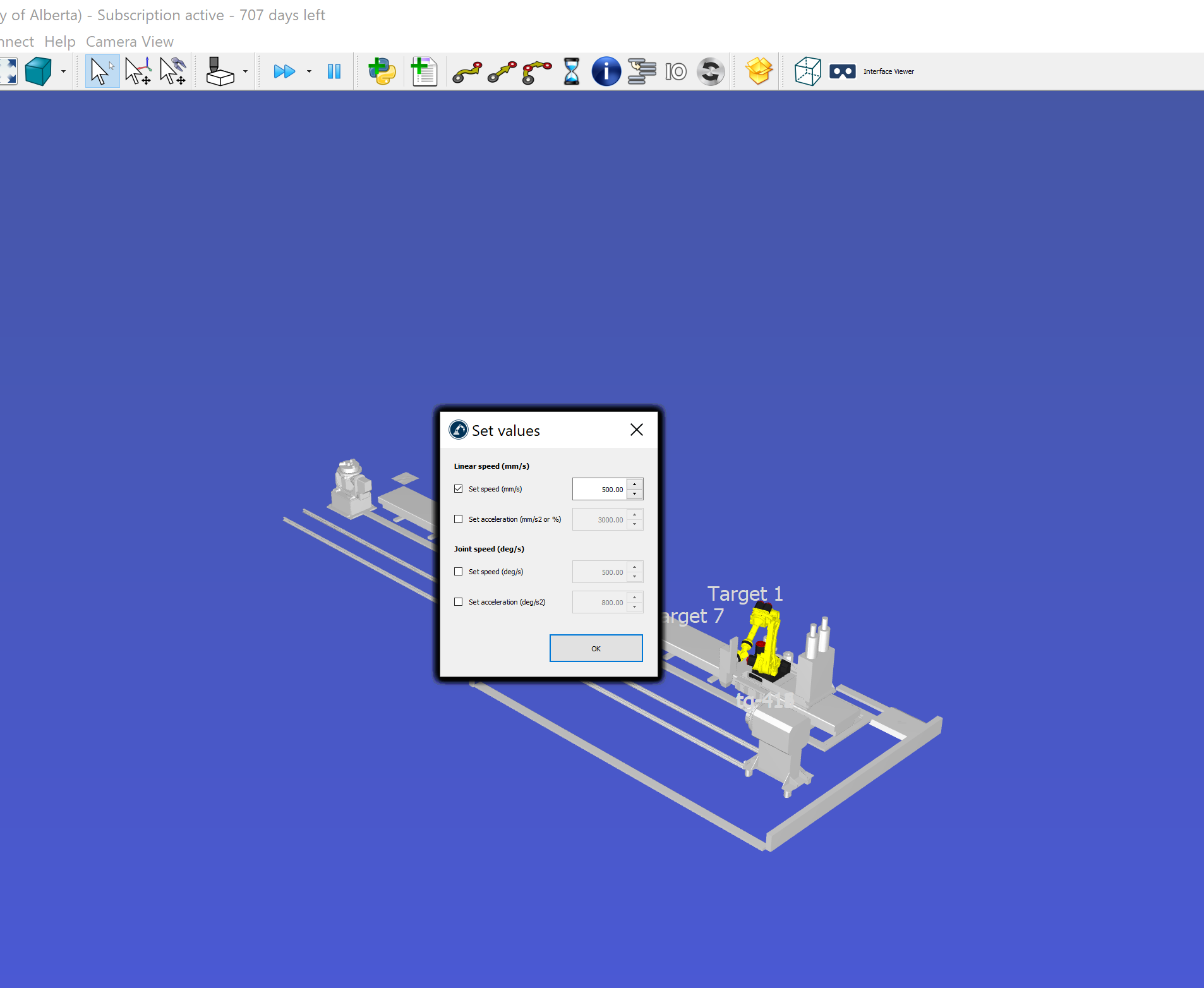
Task: Expand the isometric view cube dropdown arrow
Action: coord(63,71)
